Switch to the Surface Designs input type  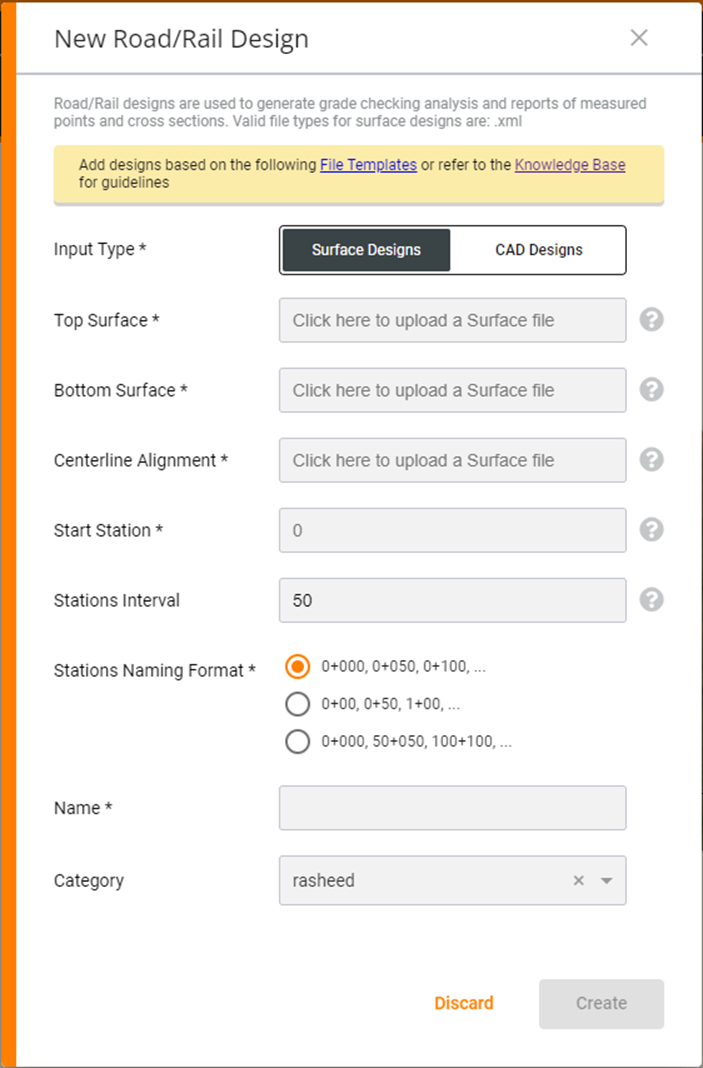366,250
